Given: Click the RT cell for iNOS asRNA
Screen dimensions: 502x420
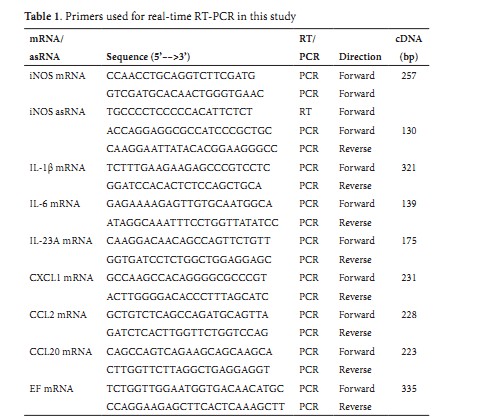Looking at the screenshot, I should pos(305,111).
